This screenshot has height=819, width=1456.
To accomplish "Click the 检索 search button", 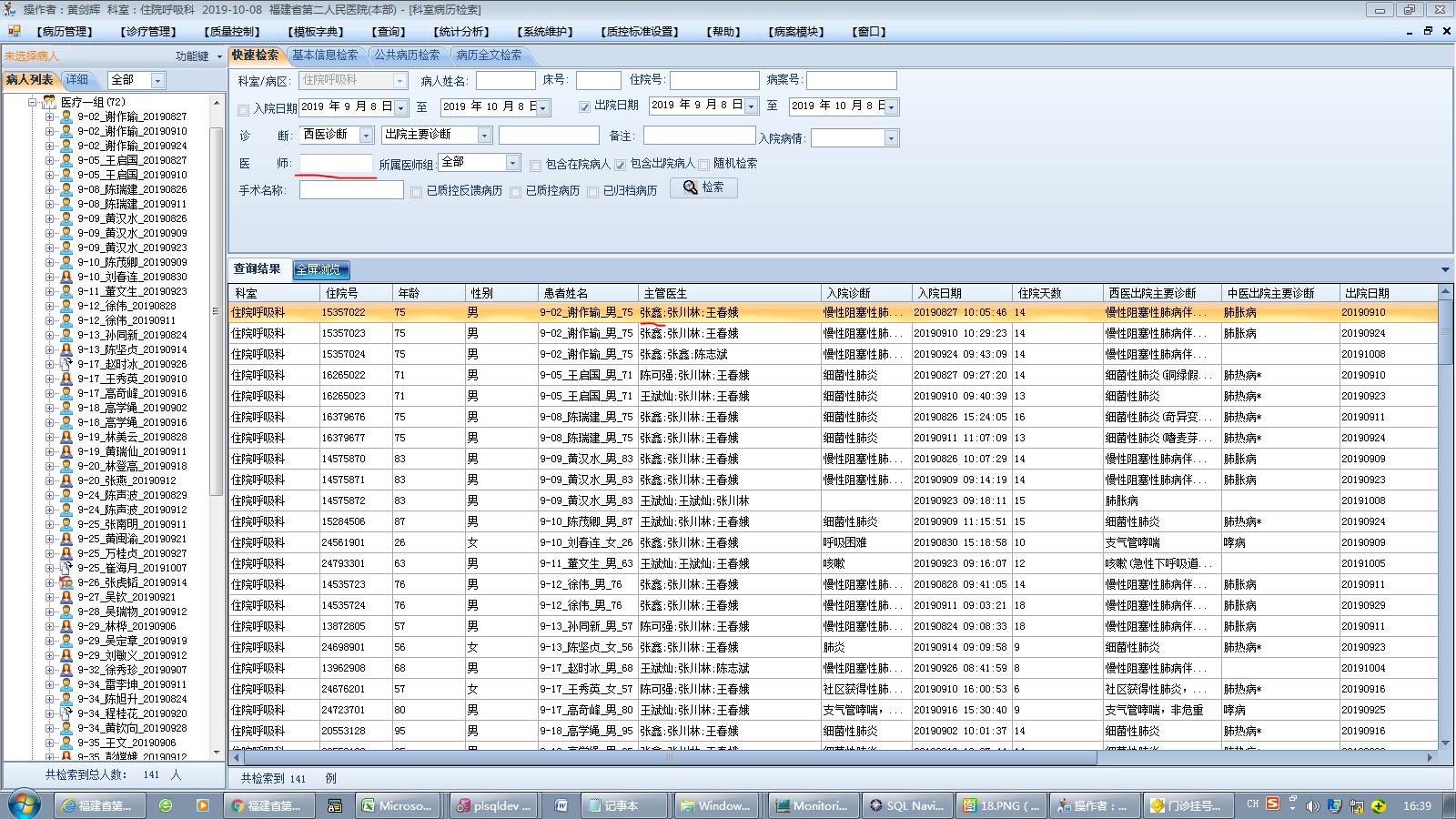I will (703, 187).
